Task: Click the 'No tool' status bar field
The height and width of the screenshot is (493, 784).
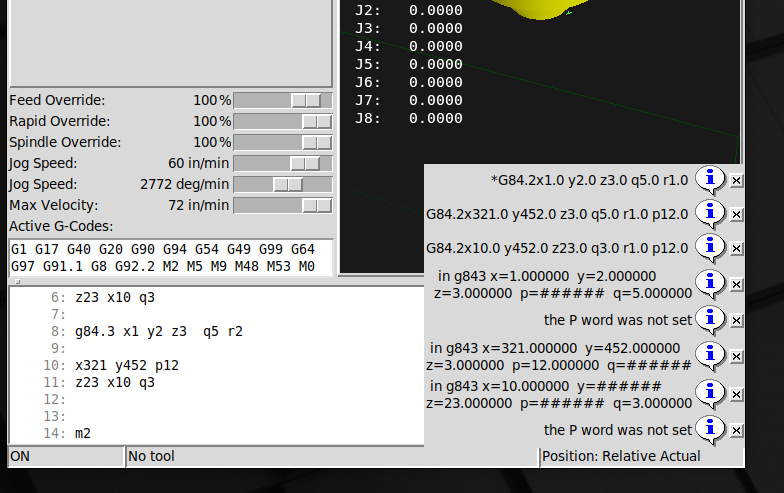Action: [x=332, y=456]
